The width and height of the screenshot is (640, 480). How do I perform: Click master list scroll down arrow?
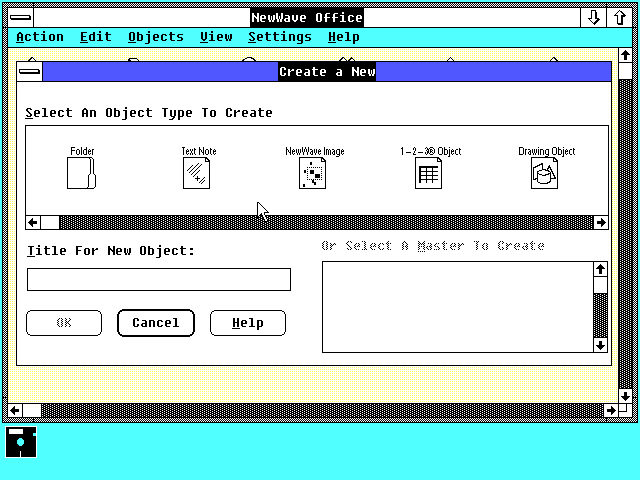(x=600, y=345)
